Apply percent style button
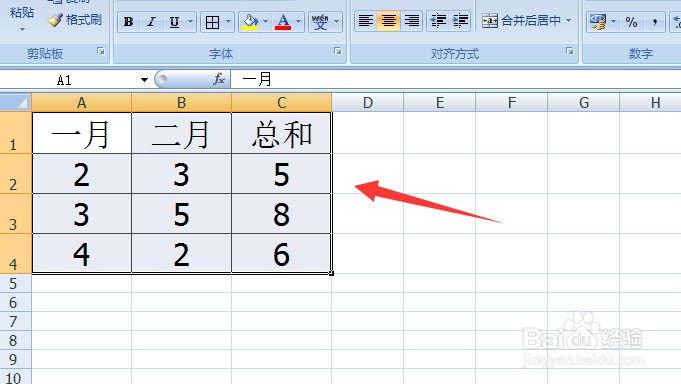This screenshot has height=384, width=681. click(x=631, y=22)
